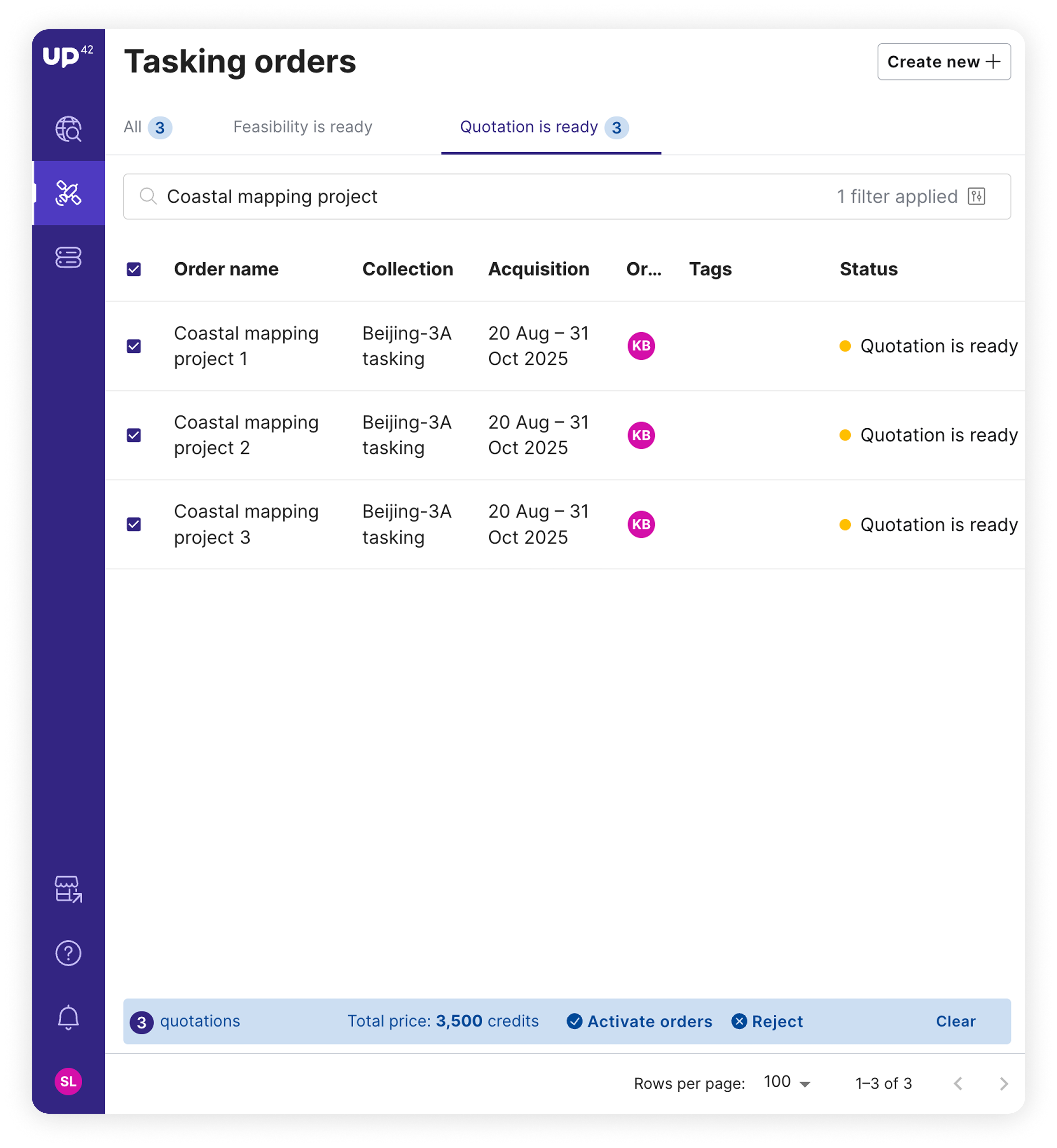
Task: Open the marketplace storefront icon
Action: tap(68, 889)
